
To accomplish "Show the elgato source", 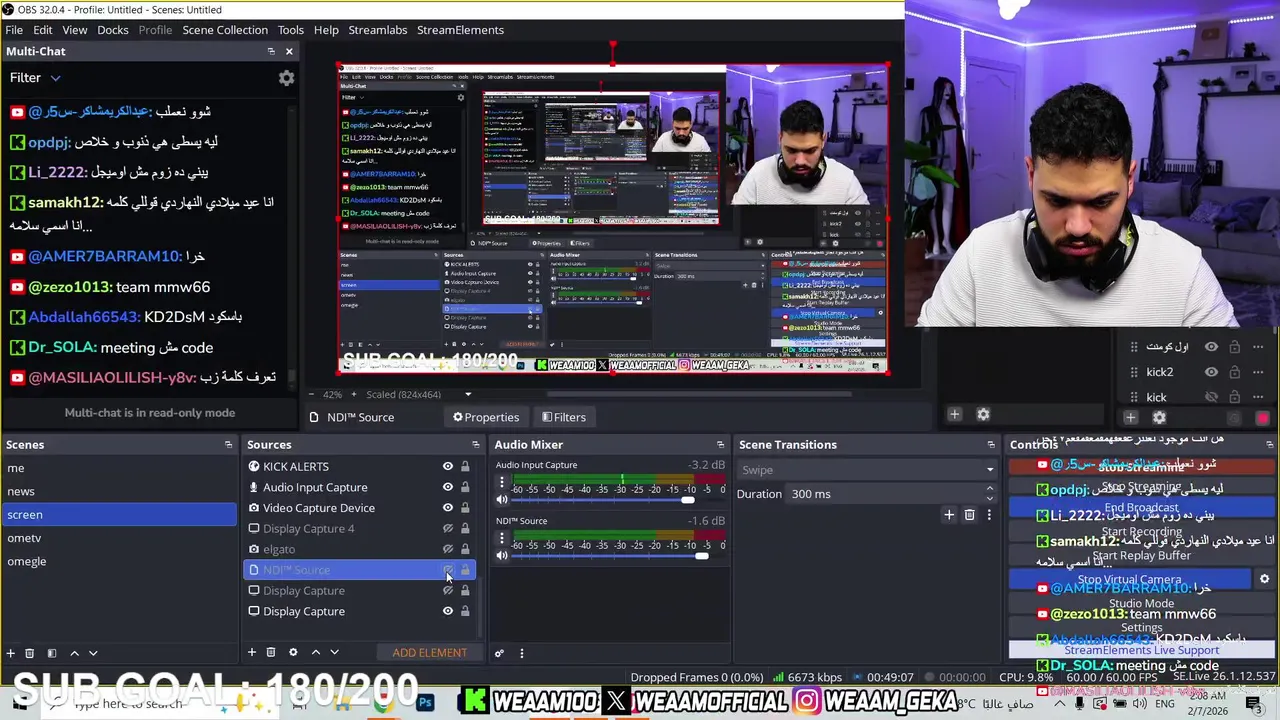I will tap(448, 549).
